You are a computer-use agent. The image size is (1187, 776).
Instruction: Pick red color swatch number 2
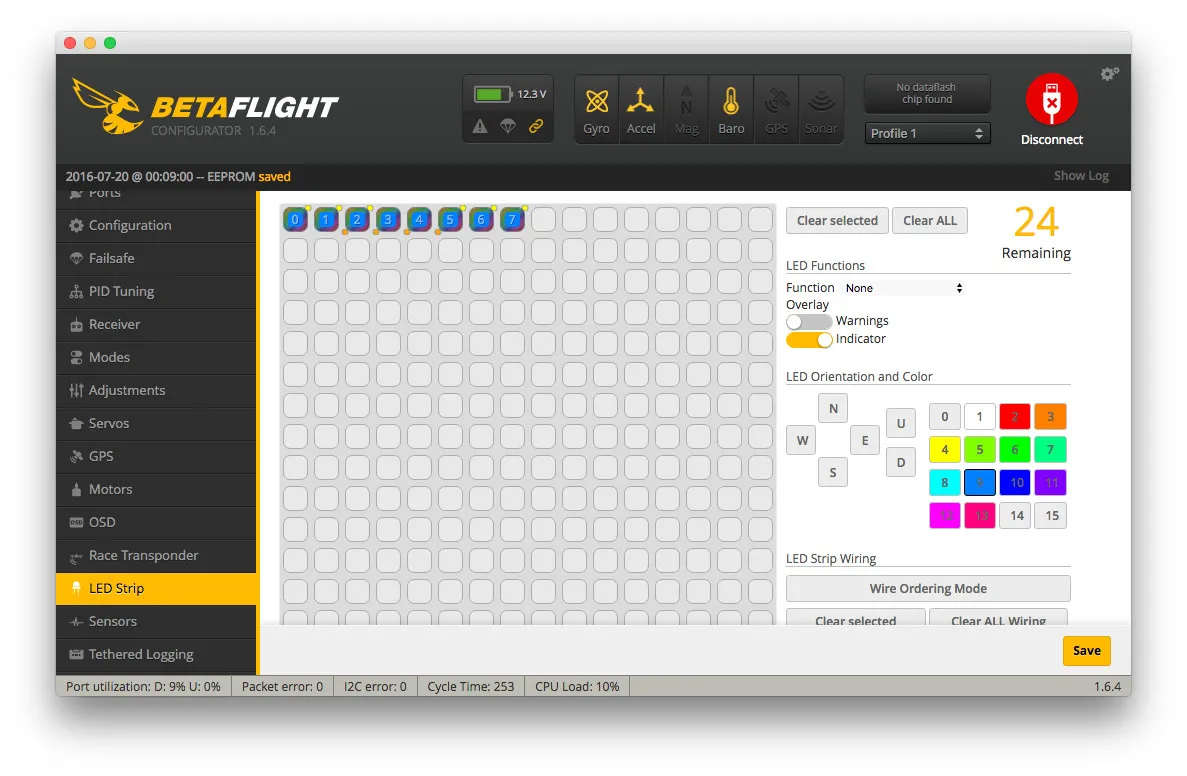pyautogui.click(x=1014, y=416)
